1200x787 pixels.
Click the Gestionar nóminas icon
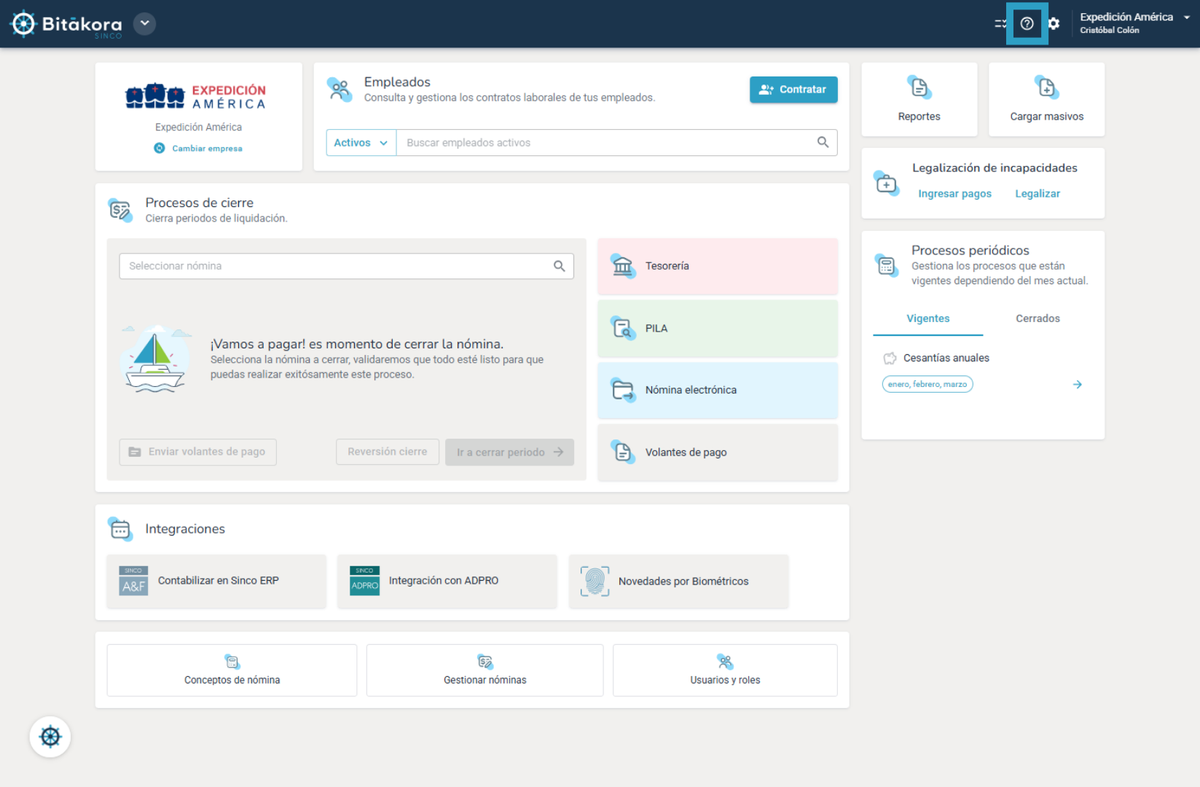pyautogui.click(x=485, y=661)
